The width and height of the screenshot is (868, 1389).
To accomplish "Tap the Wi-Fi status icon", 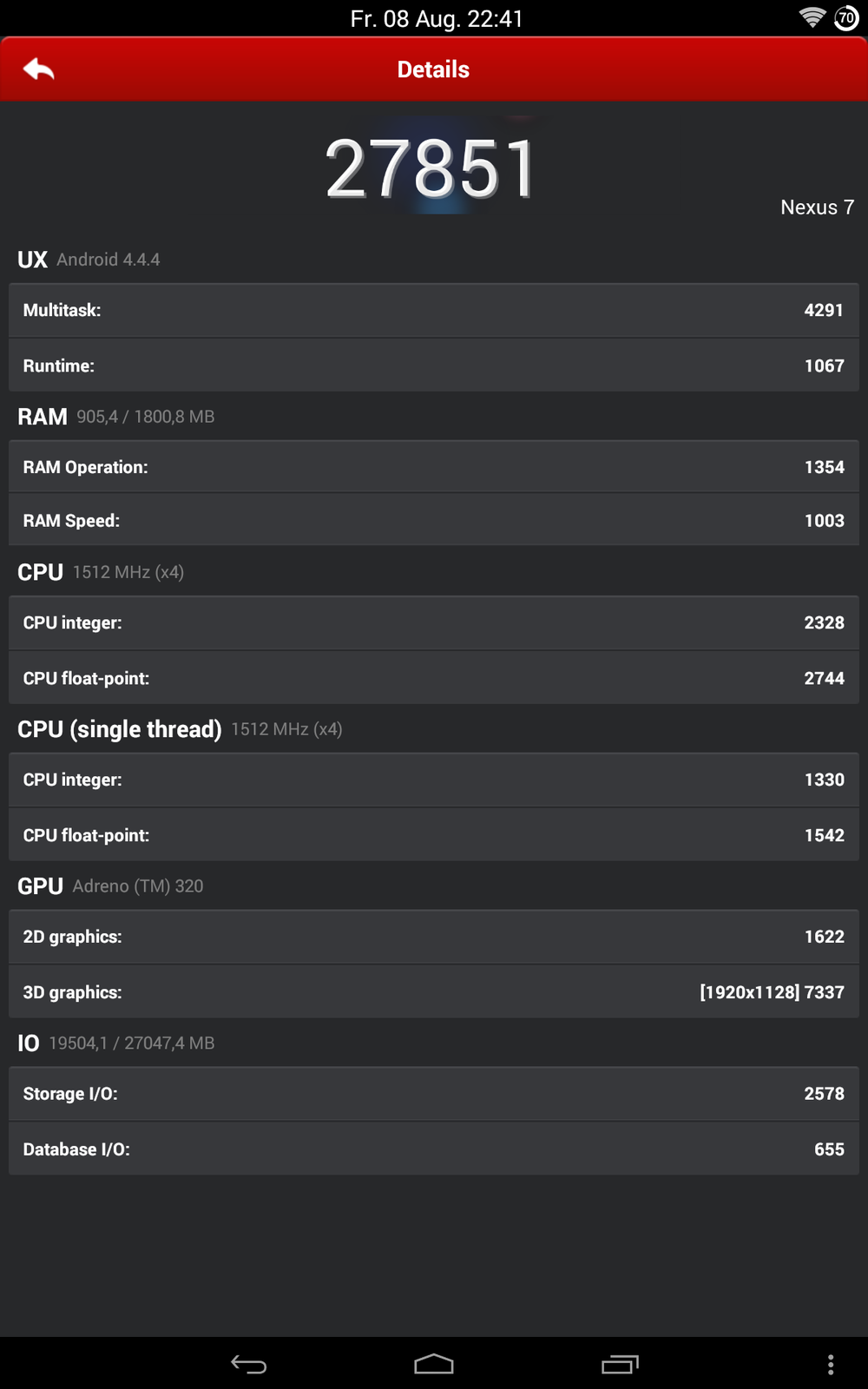I will click(812, 18).
